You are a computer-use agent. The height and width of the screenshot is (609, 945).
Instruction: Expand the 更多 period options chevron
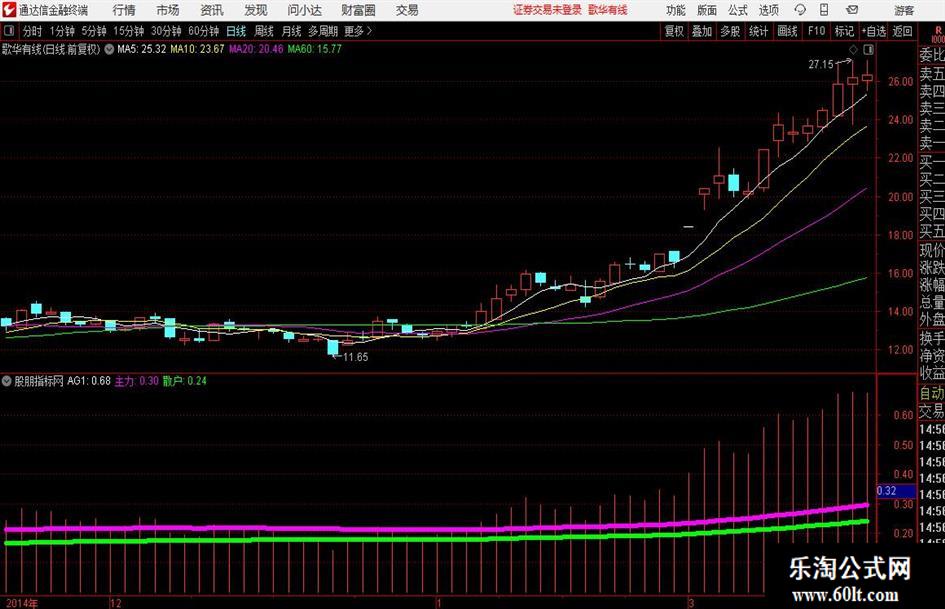tap(369, 31)
